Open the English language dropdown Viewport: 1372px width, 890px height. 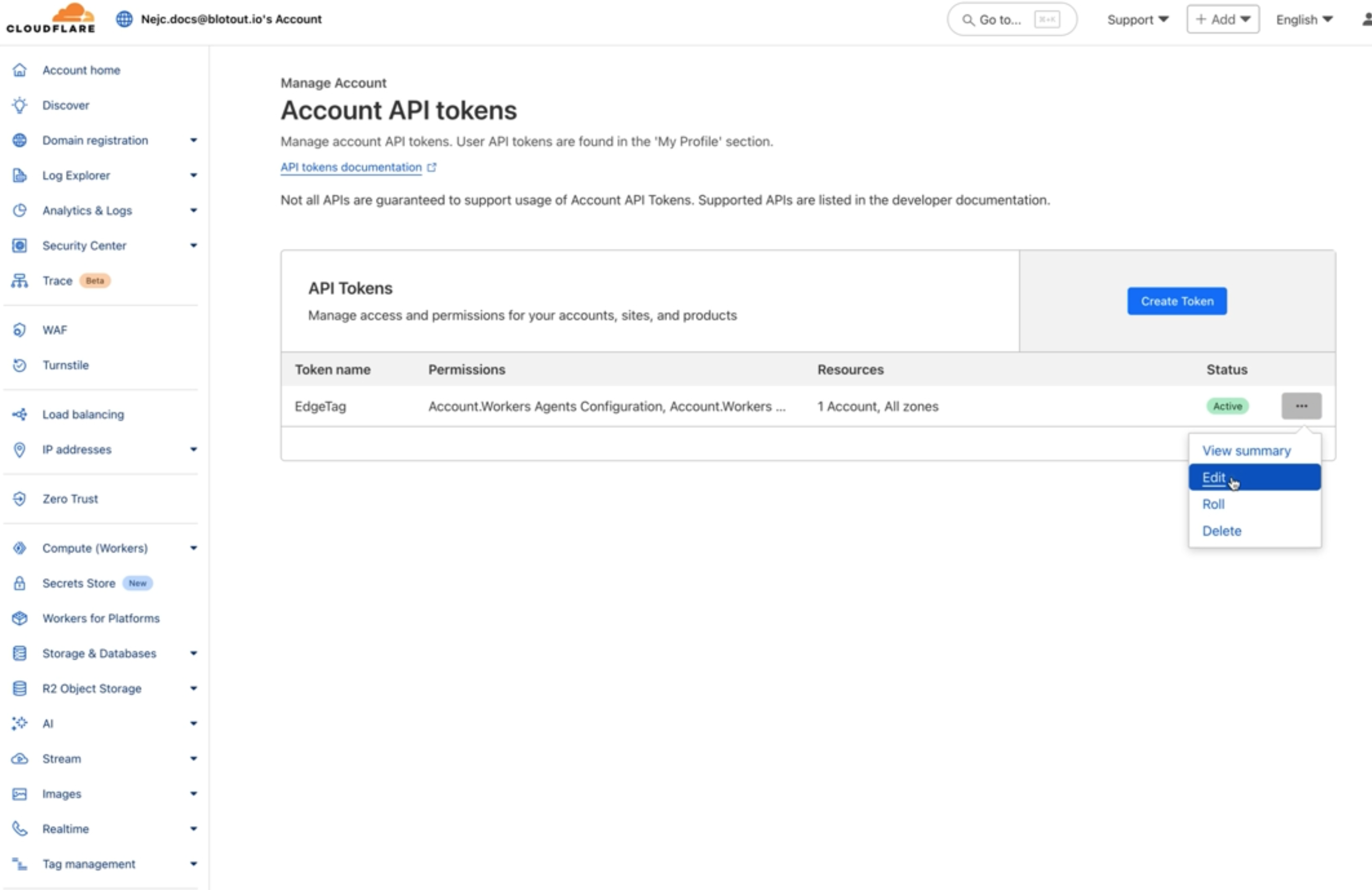[1304, 20]
